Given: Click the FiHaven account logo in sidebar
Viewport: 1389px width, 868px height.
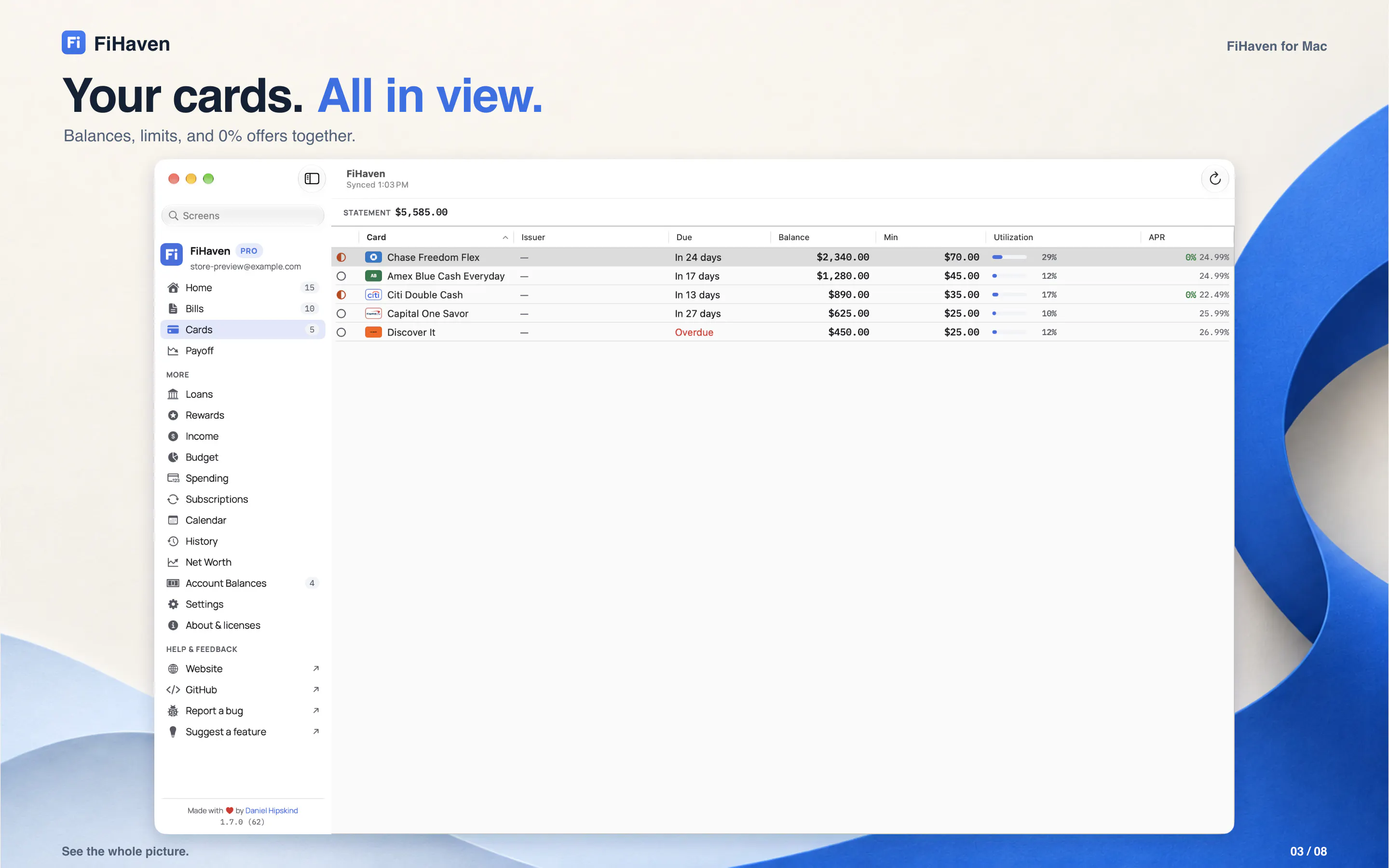Looking at the screenshot, I should tap(172, 255).
